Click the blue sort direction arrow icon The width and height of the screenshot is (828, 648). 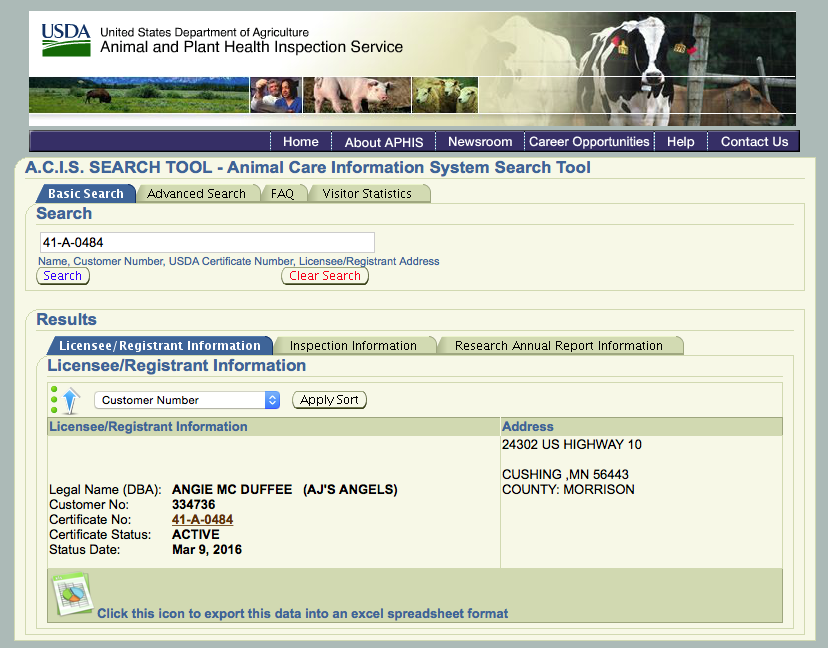coord(70,400)
